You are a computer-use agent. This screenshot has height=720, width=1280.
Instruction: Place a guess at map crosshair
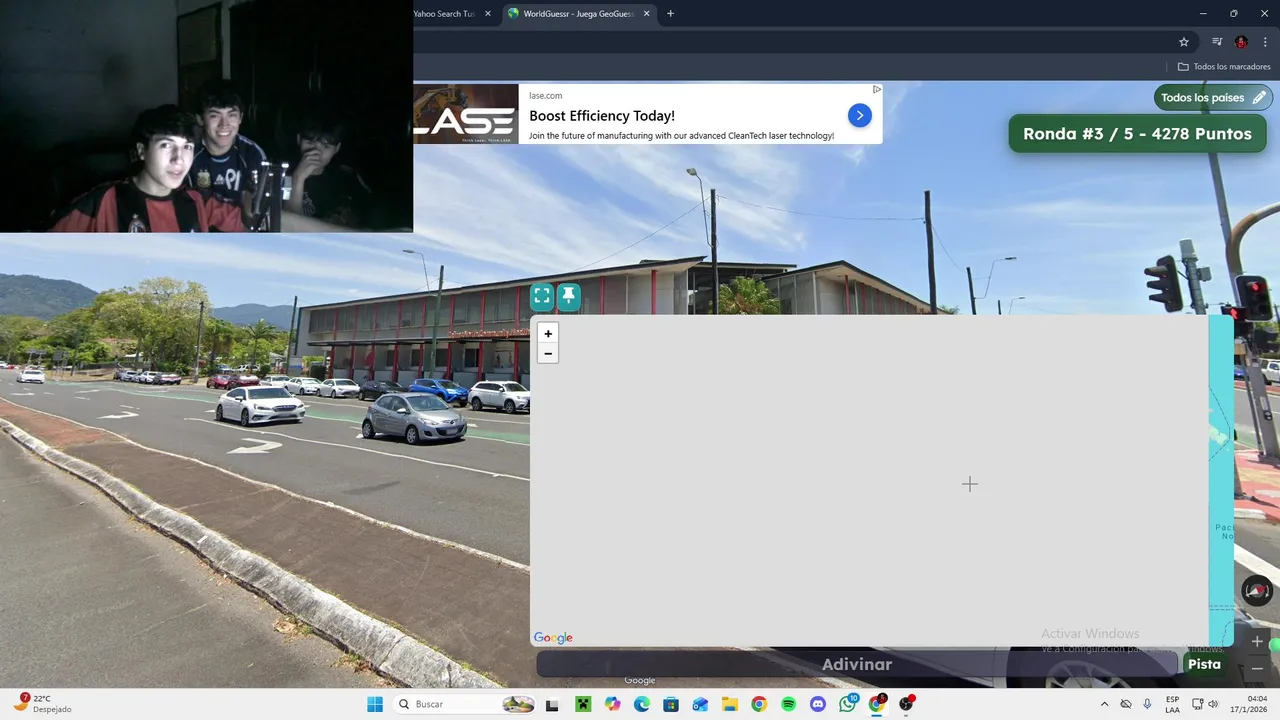970,484
